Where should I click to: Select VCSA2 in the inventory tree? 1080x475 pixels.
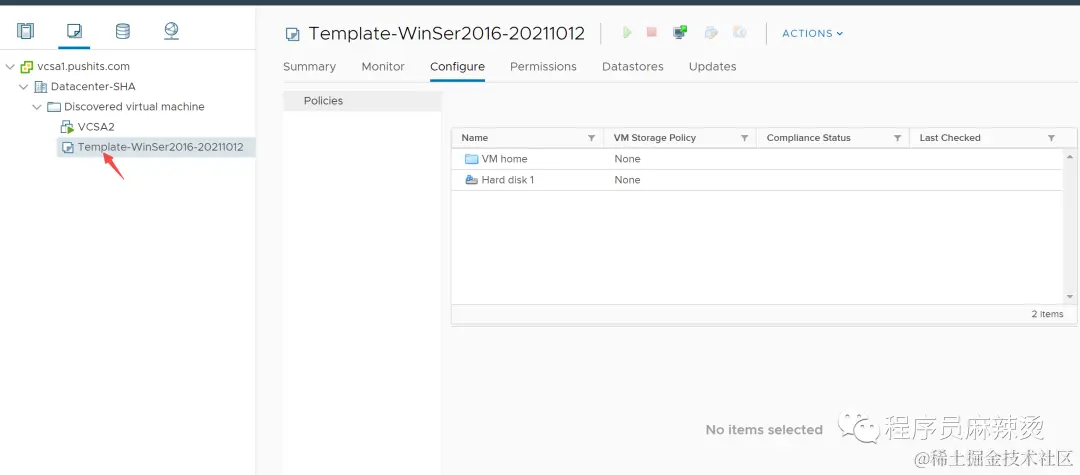click(x=96, y=127)
